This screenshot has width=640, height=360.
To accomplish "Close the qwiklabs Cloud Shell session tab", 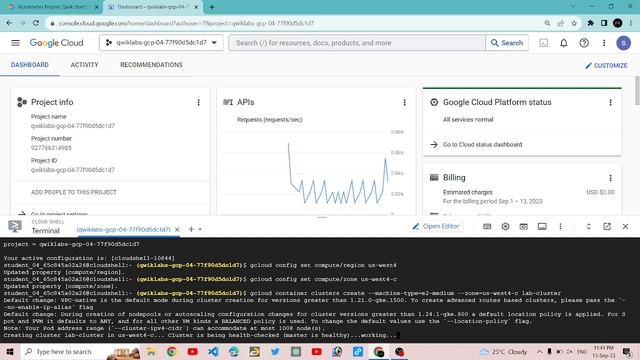I will pyautogui.click(x=177, y=230).
